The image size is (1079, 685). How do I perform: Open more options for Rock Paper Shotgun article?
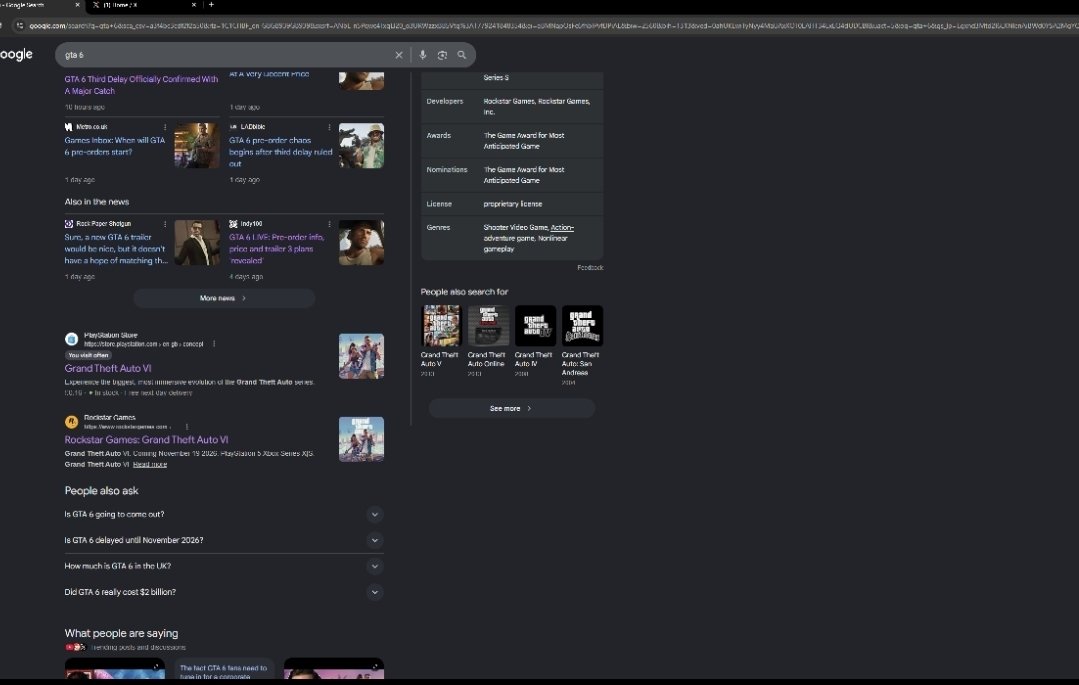pyautogui.click(x=165, y=224)
